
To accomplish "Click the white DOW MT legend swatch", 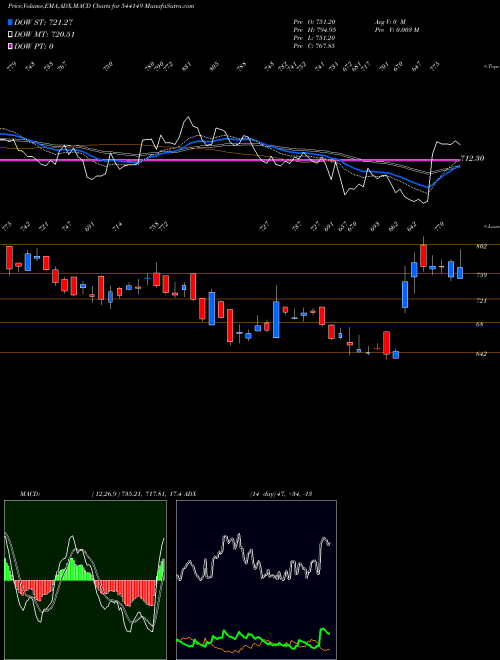I will pyautogui.click(x=10, y=34).
